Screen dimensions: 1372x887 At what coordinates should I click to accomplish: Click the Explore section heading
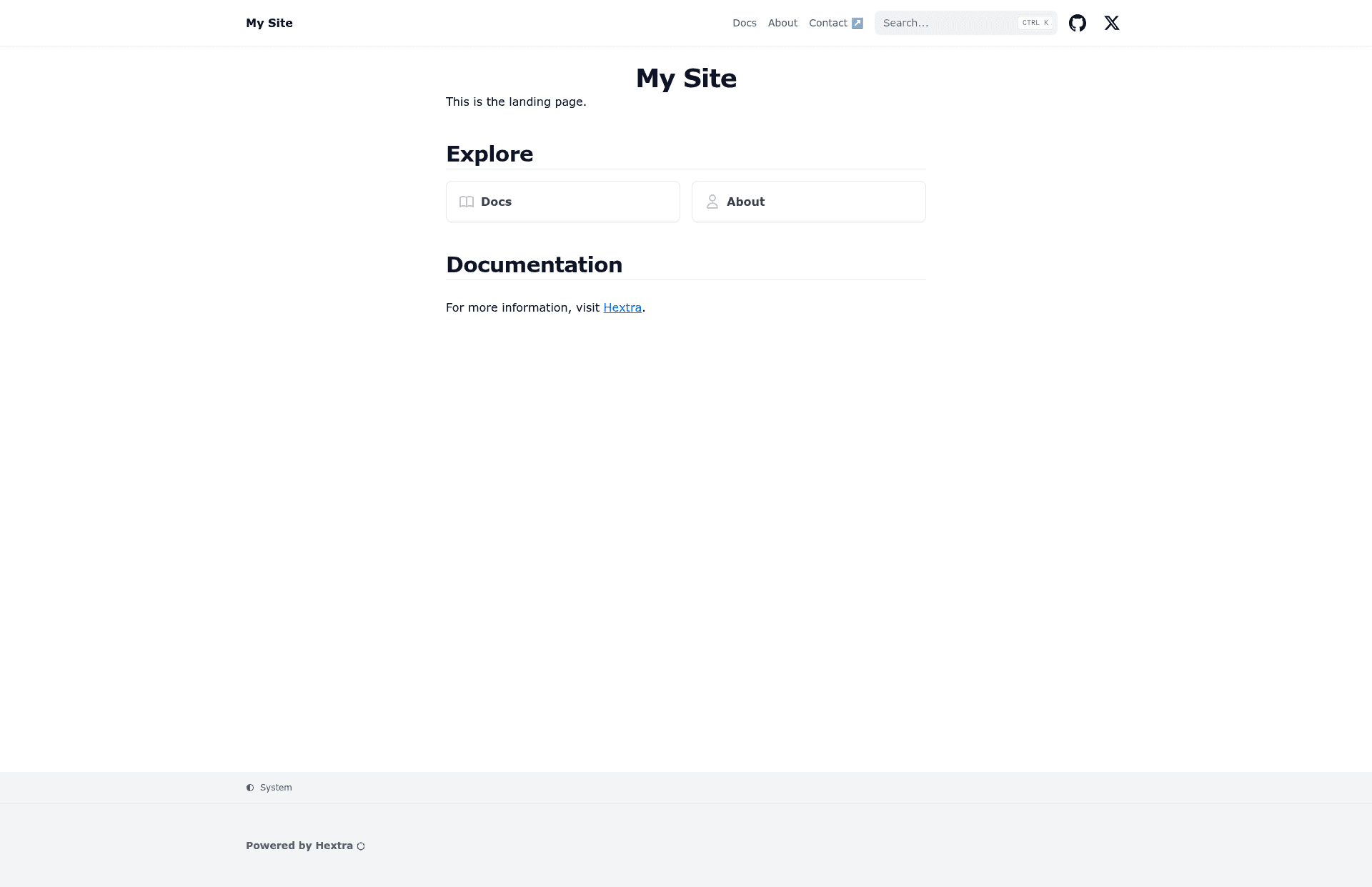[489, 154]
